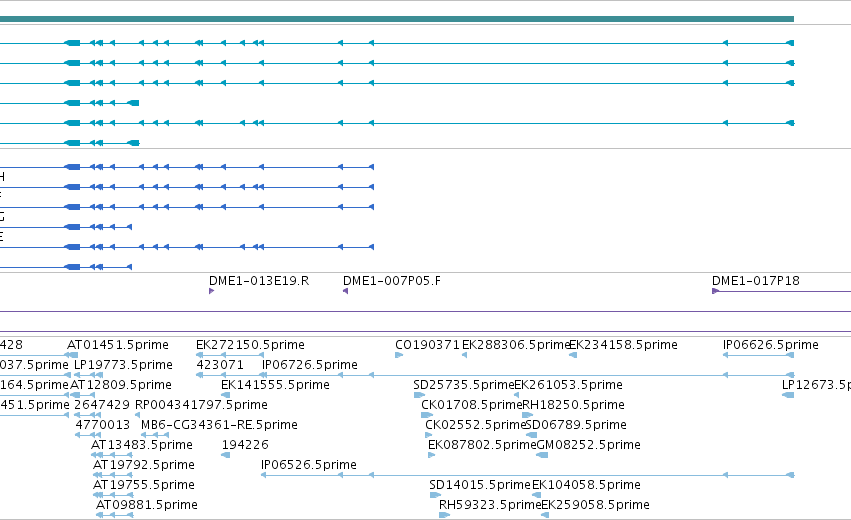The image size is (851, 520).
Task: Click the AT01451.5prime EST label
Action: click(118, 345)
